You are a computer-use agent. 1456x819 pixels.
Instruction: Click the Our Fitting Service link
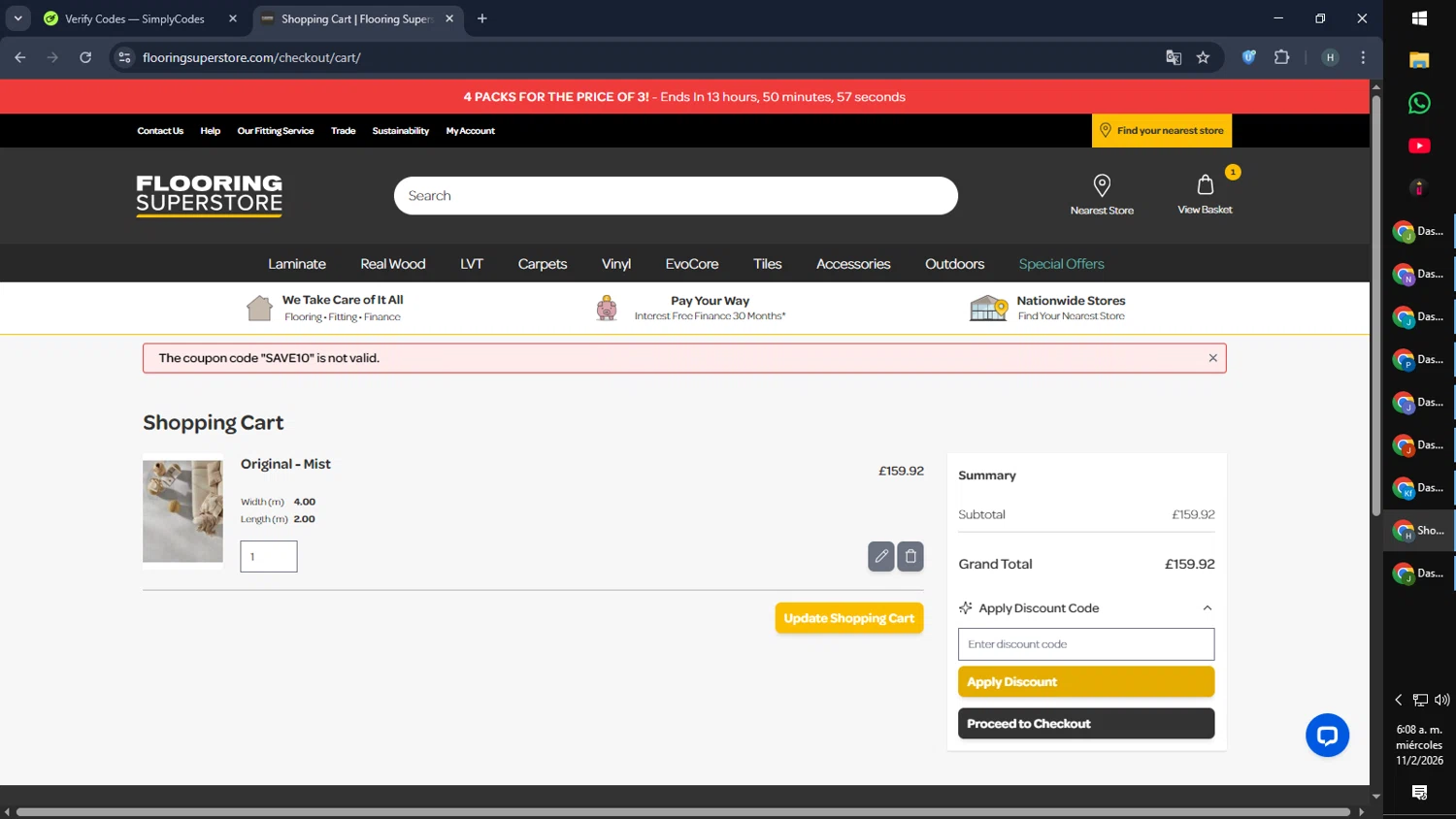tap(276, 131)
